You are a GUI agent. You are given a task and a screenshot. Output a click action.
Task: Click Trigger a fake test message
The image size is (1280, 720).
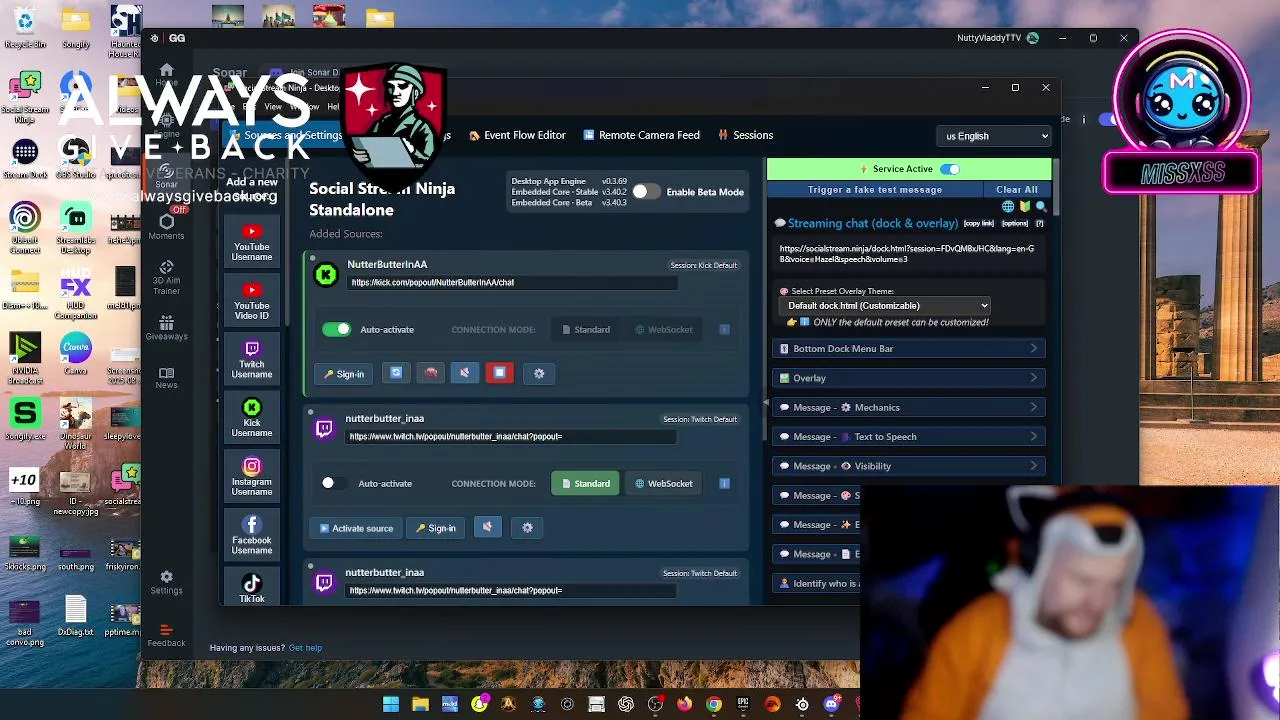coord(875,189)
